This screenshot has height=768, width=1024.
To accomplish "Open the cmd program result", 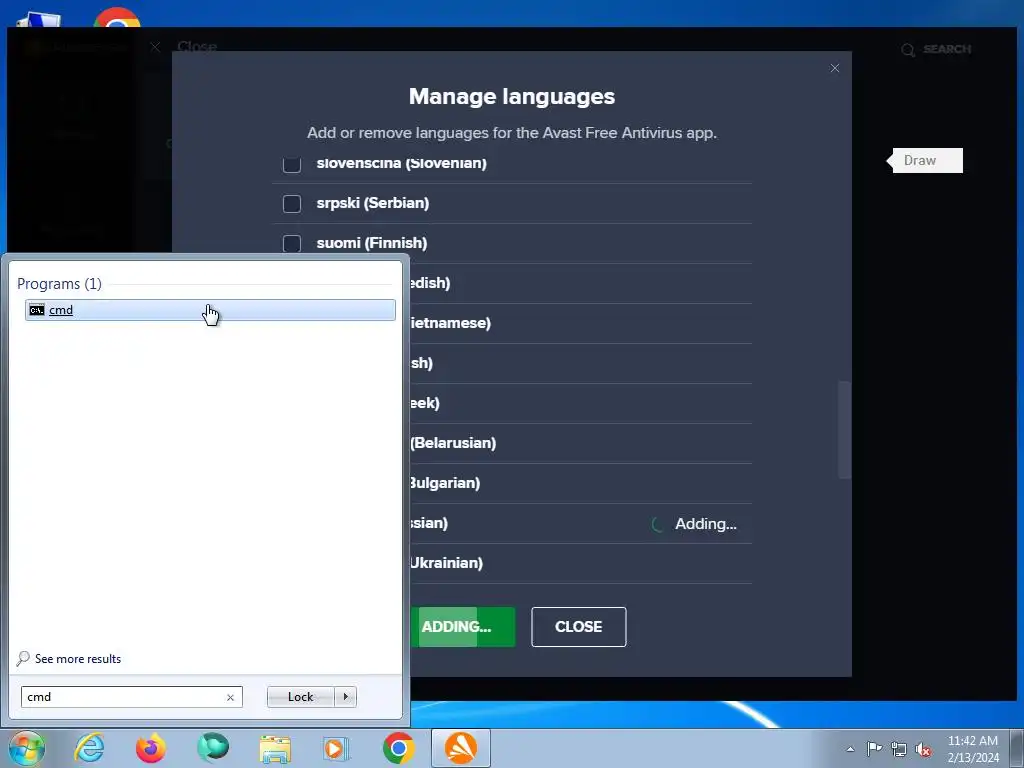I will coord(210,310).
